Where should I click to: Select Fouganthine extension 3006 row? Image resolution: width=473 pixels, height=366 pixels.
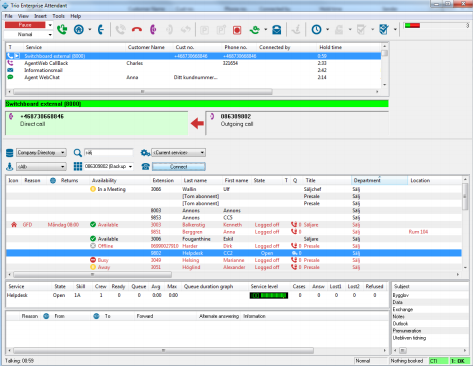234,239
